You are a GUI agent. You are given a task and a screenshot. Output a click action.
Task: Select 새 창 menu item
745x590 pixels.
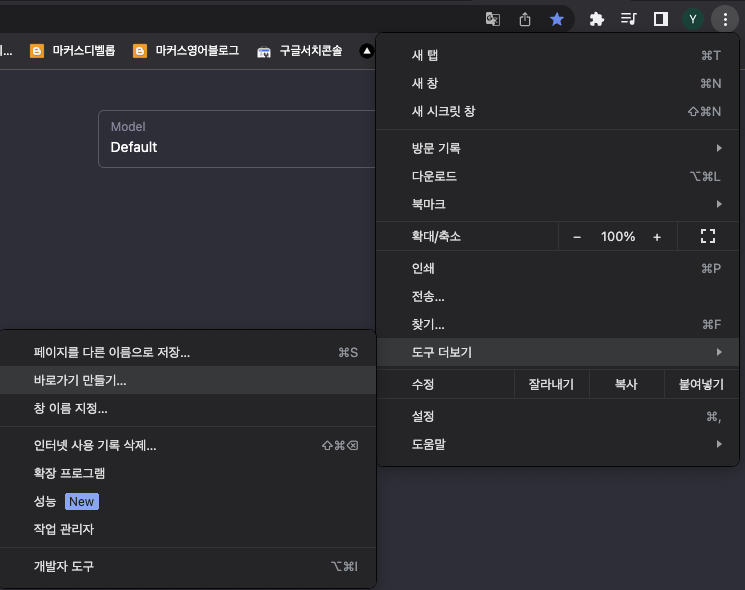point(558,84)
